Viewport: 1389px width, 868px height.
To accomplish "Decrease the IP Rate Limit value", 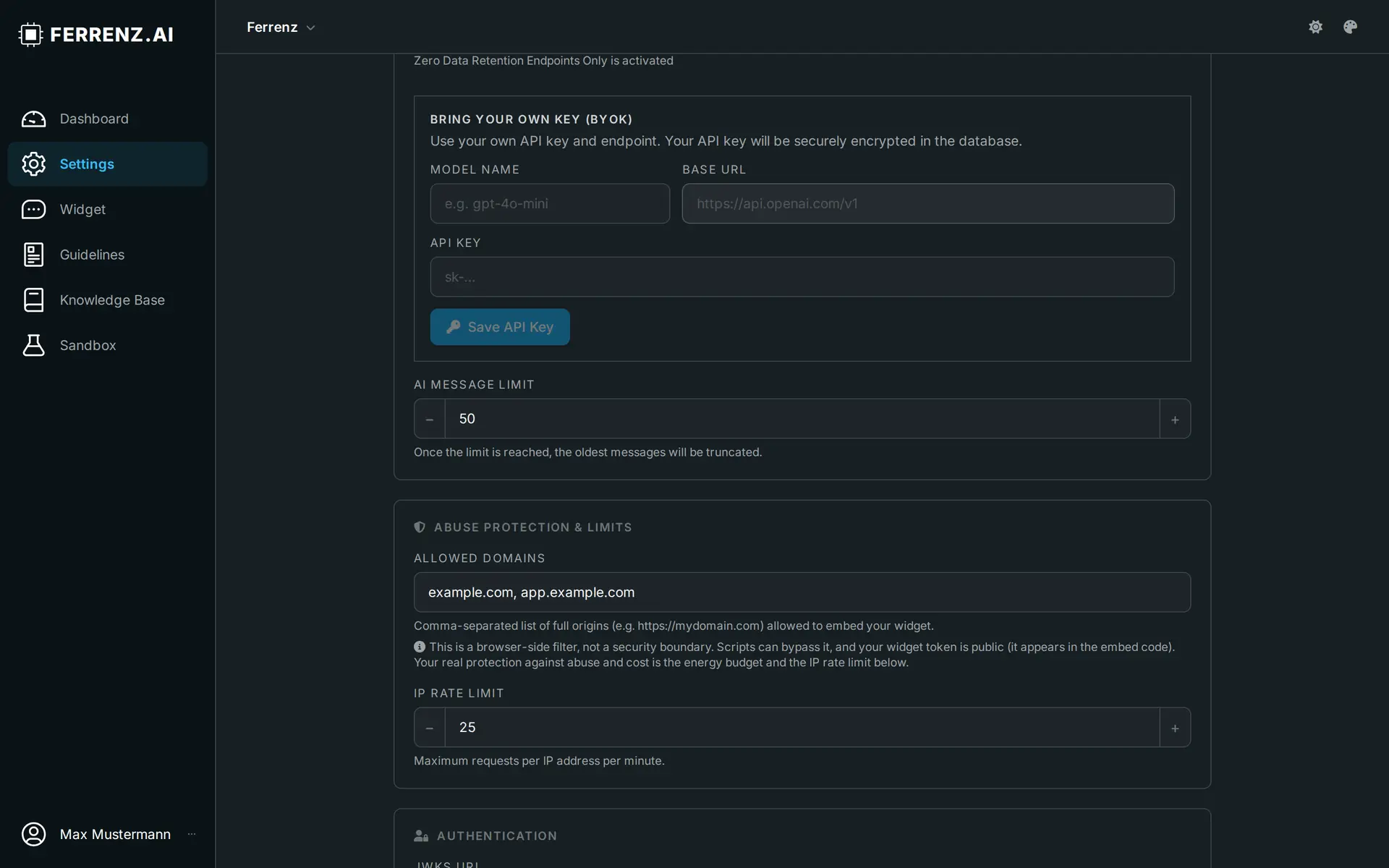I will point(430,728).
